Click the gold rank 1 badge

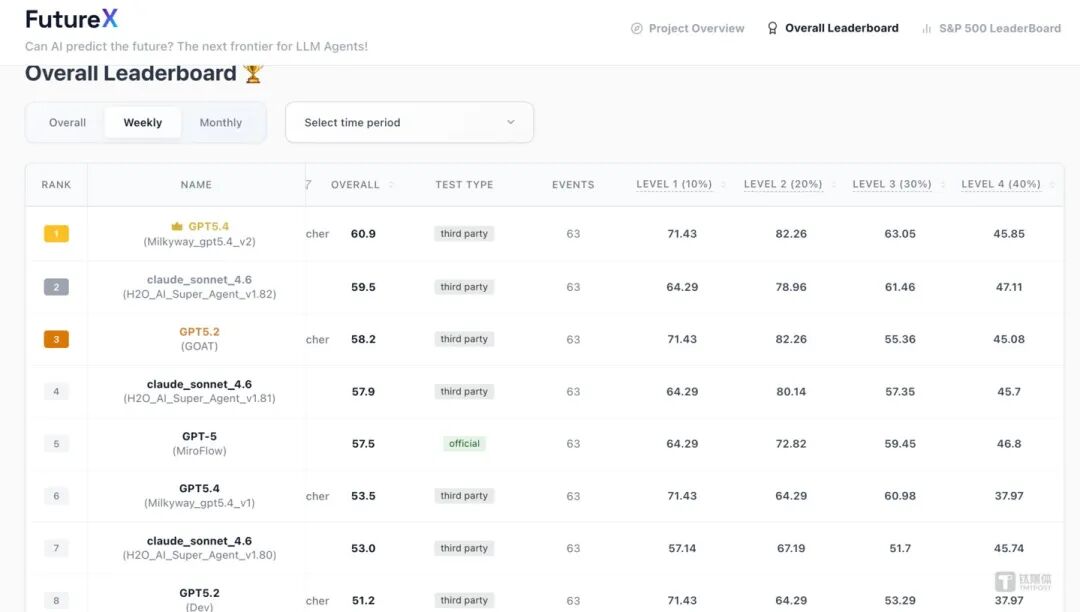click(56, 234)
